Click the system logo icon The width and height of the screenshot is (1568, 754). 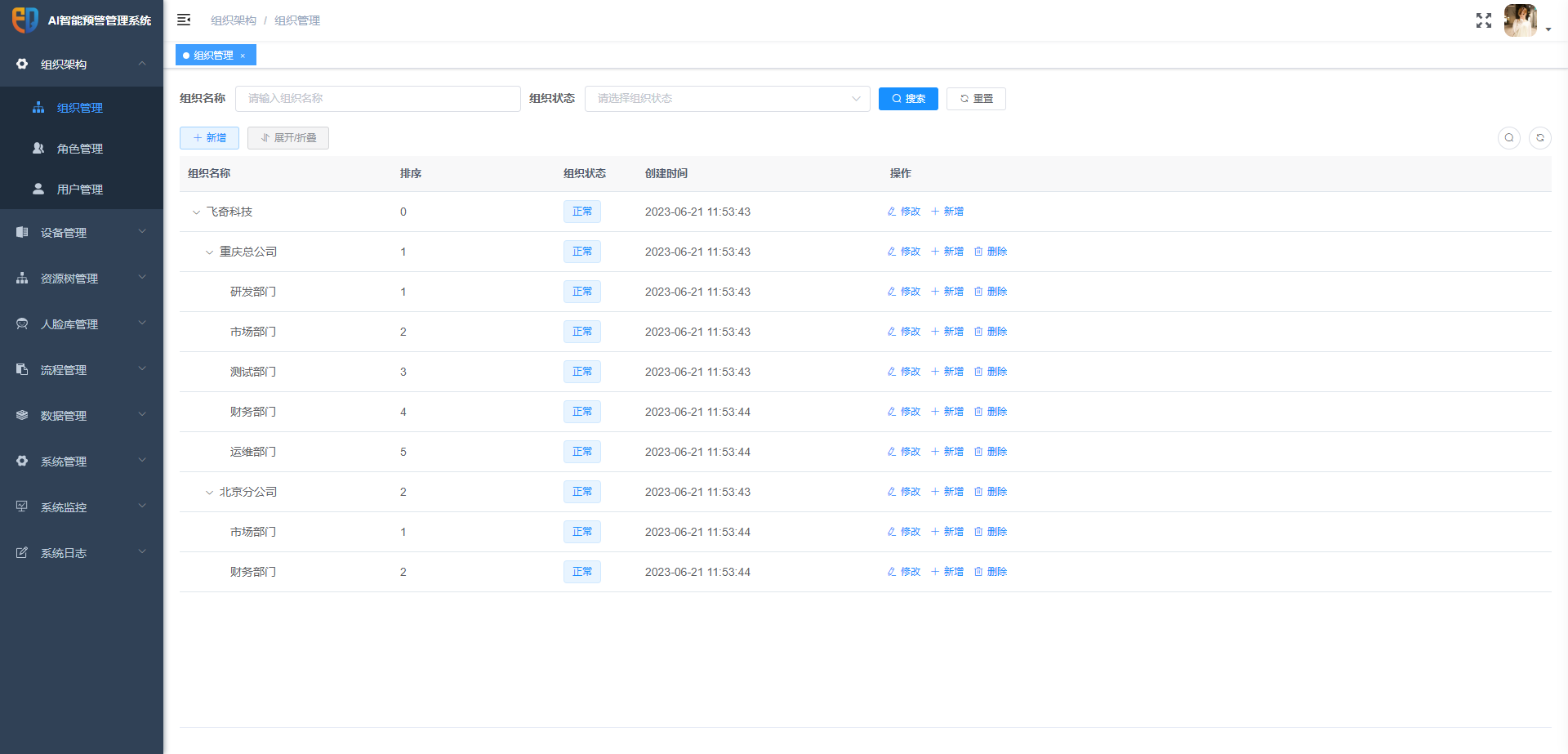(x=25, y=20)
